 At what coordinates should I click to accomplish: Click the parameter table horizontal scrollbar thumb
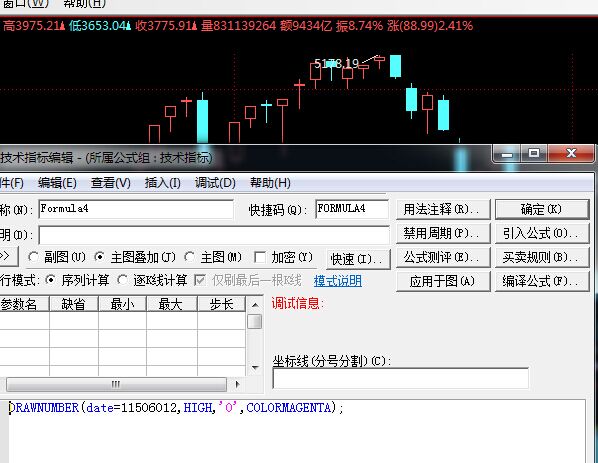click(x=116, y=384)
